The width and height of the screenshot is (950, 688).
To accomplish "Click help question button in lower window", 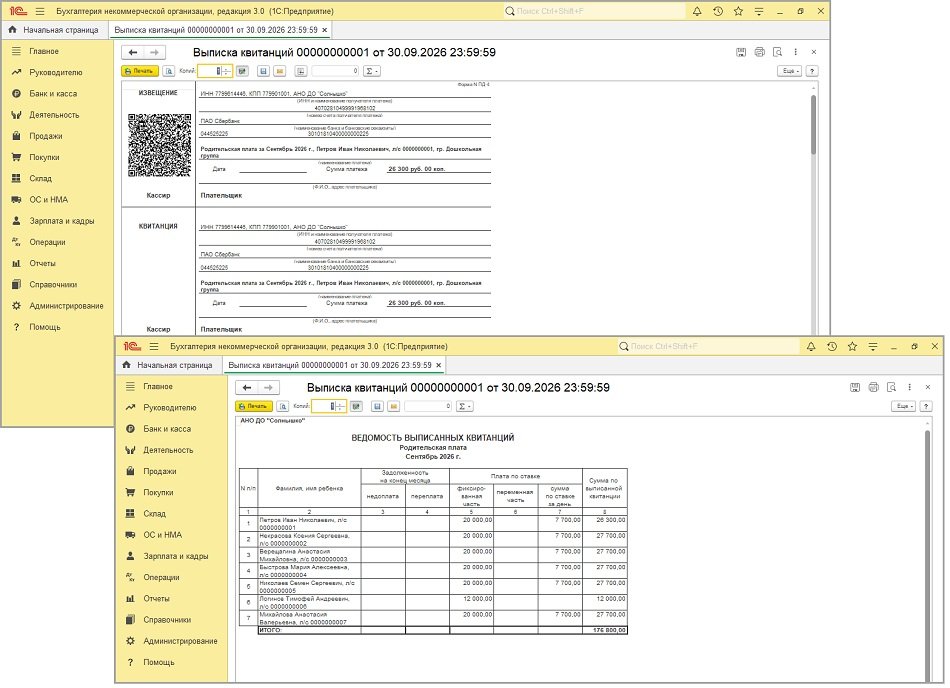I will coord(926,406).
